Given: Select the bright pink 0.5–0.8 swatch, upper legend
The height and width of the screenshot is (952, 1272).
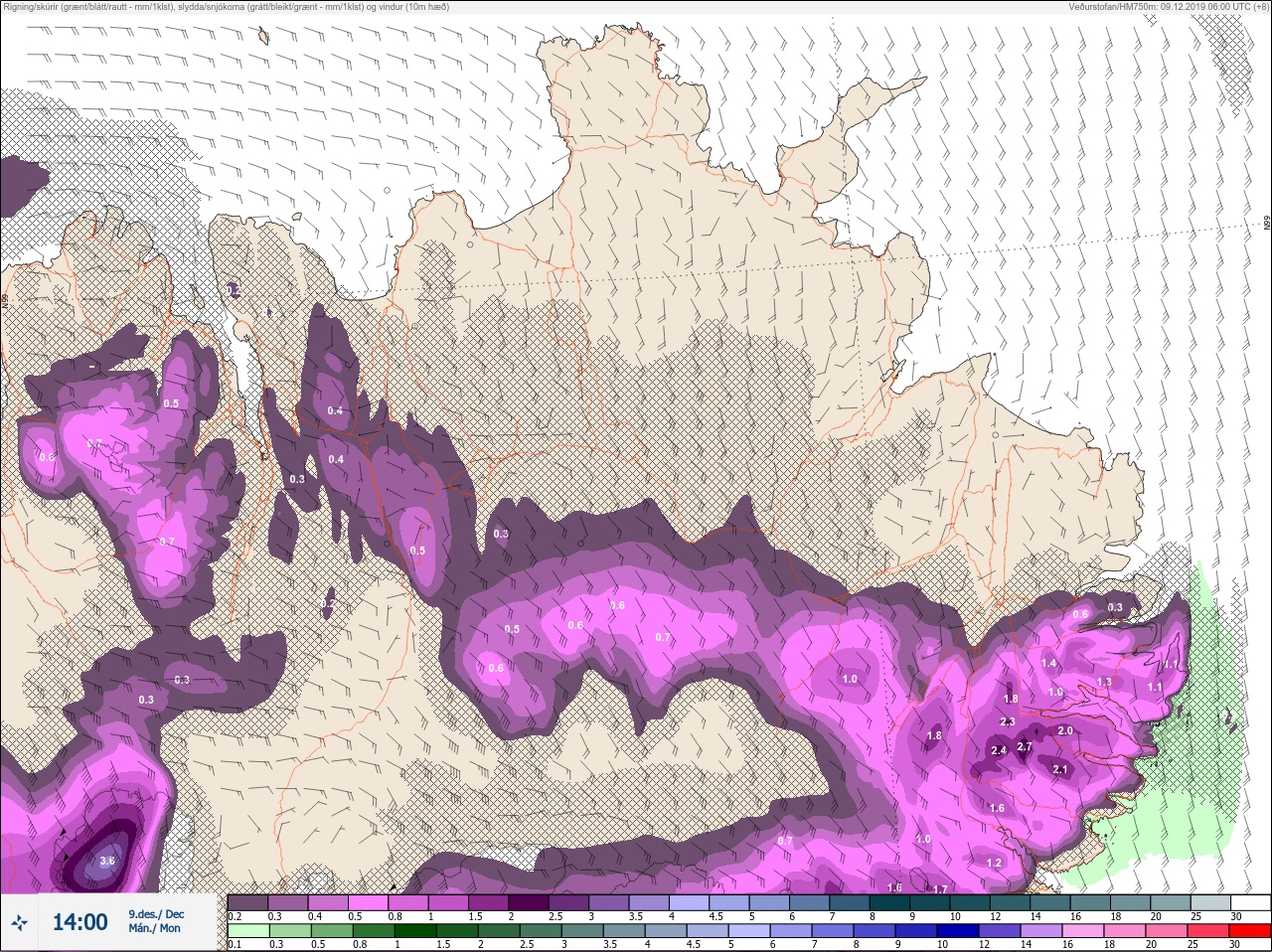Looking at the screenshot, I should pyautogui.click(x=370, y=902).
